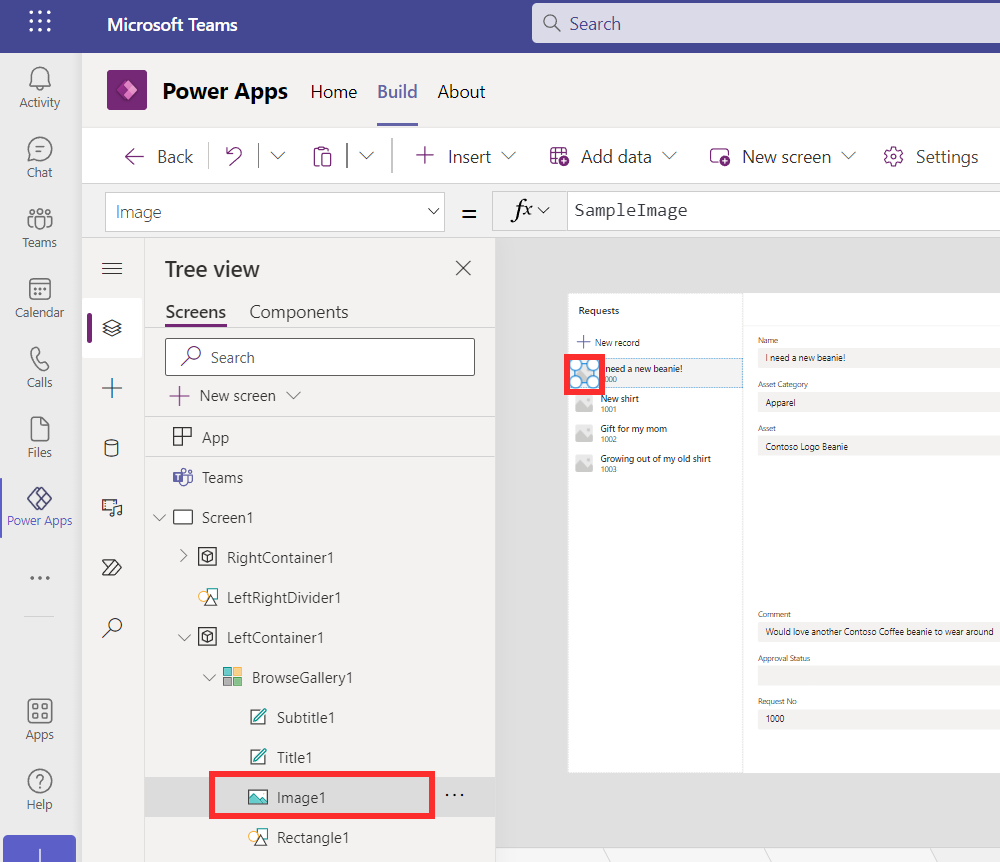Open more options for Image1
Image resolution: width=1000 pixels, height=862 pixels.
(x=455, y=796)
